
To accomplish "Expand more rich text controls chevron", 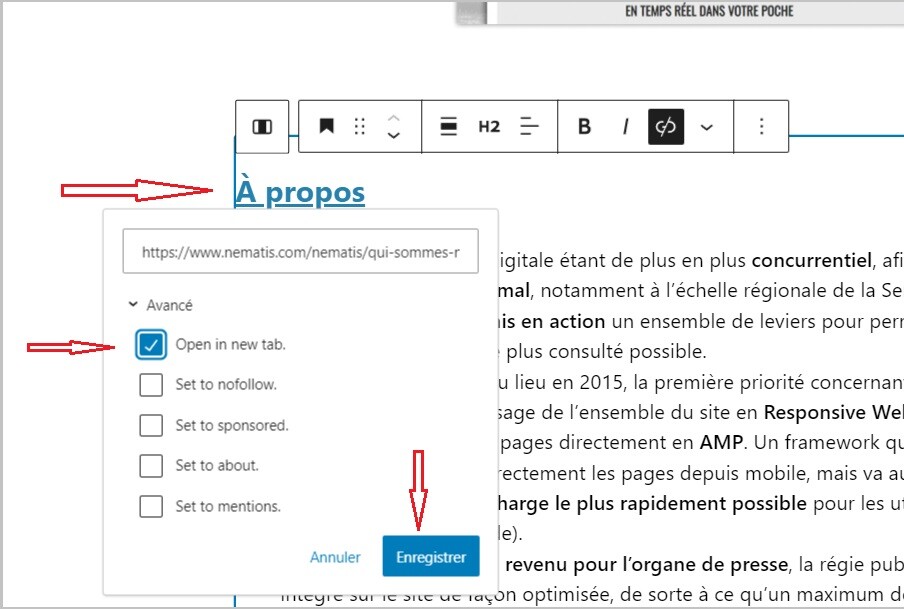I will click(707, 127).
